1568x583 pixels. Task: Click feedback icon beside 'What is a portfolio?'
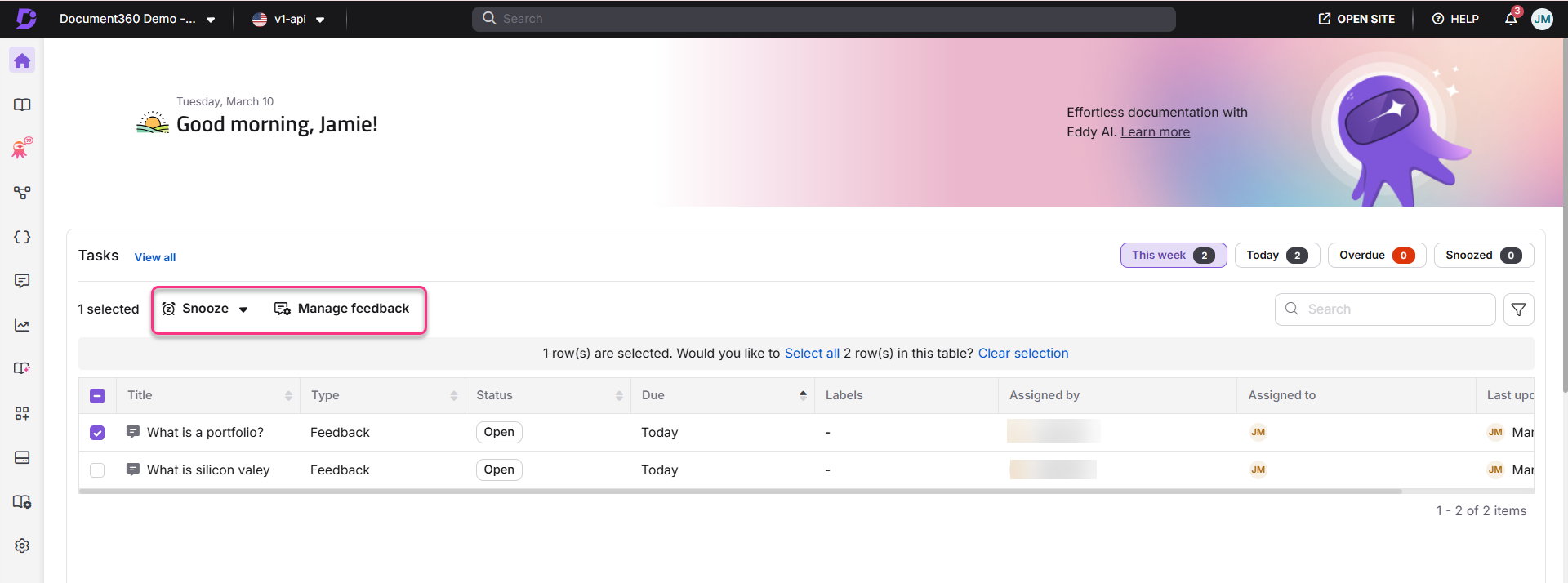click(x=133, y=432)
